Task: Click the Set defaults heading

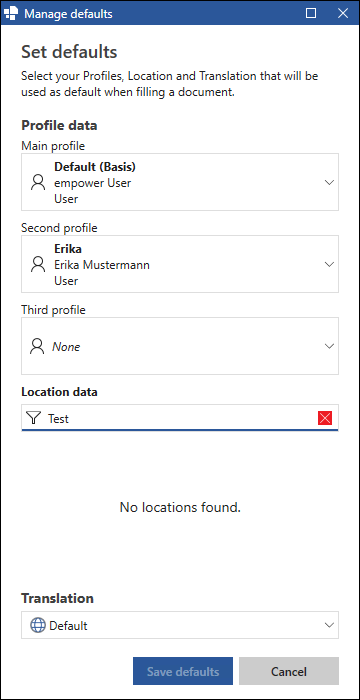Action: 69,52
